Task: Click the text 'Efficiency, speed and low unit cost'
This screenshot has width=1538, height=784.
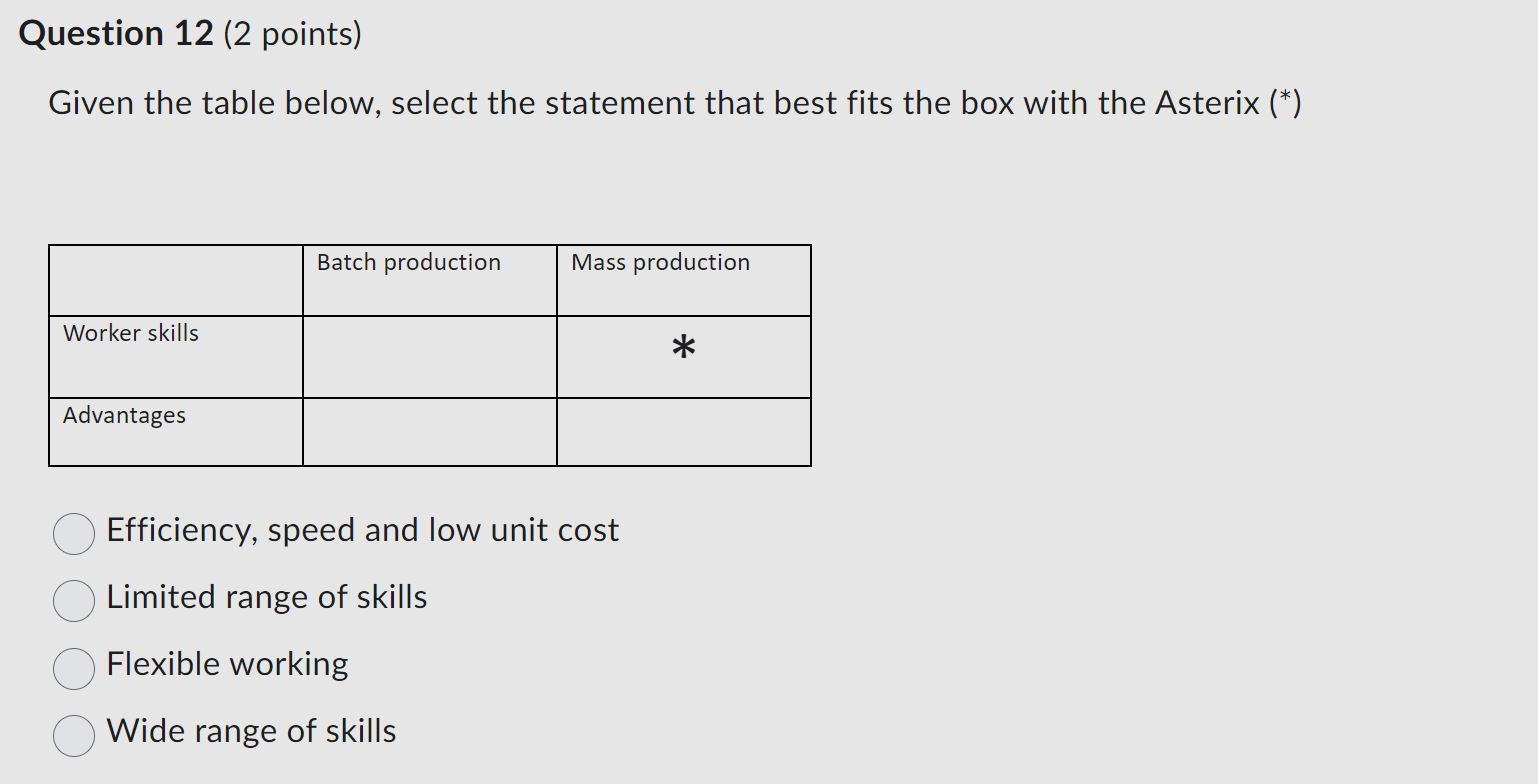Action: click(362, 531)
